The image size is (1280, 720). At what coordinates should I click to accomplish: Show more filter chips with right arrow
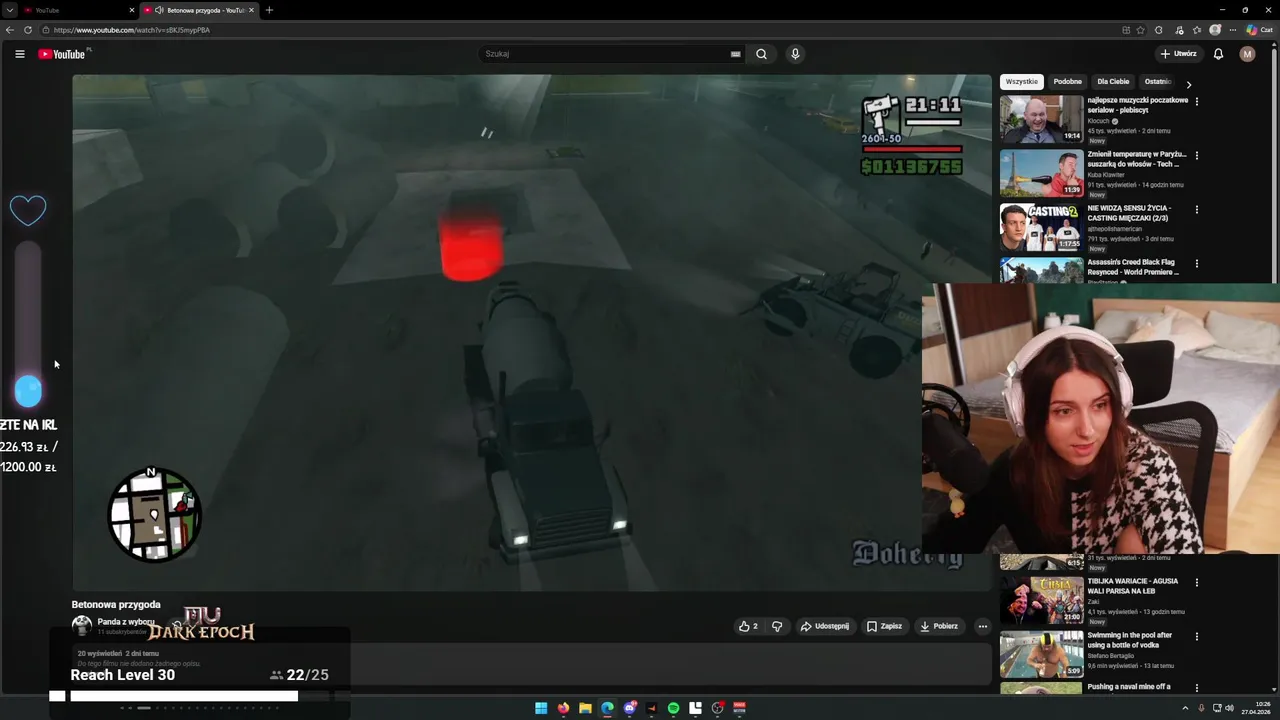click(1188, 85)
